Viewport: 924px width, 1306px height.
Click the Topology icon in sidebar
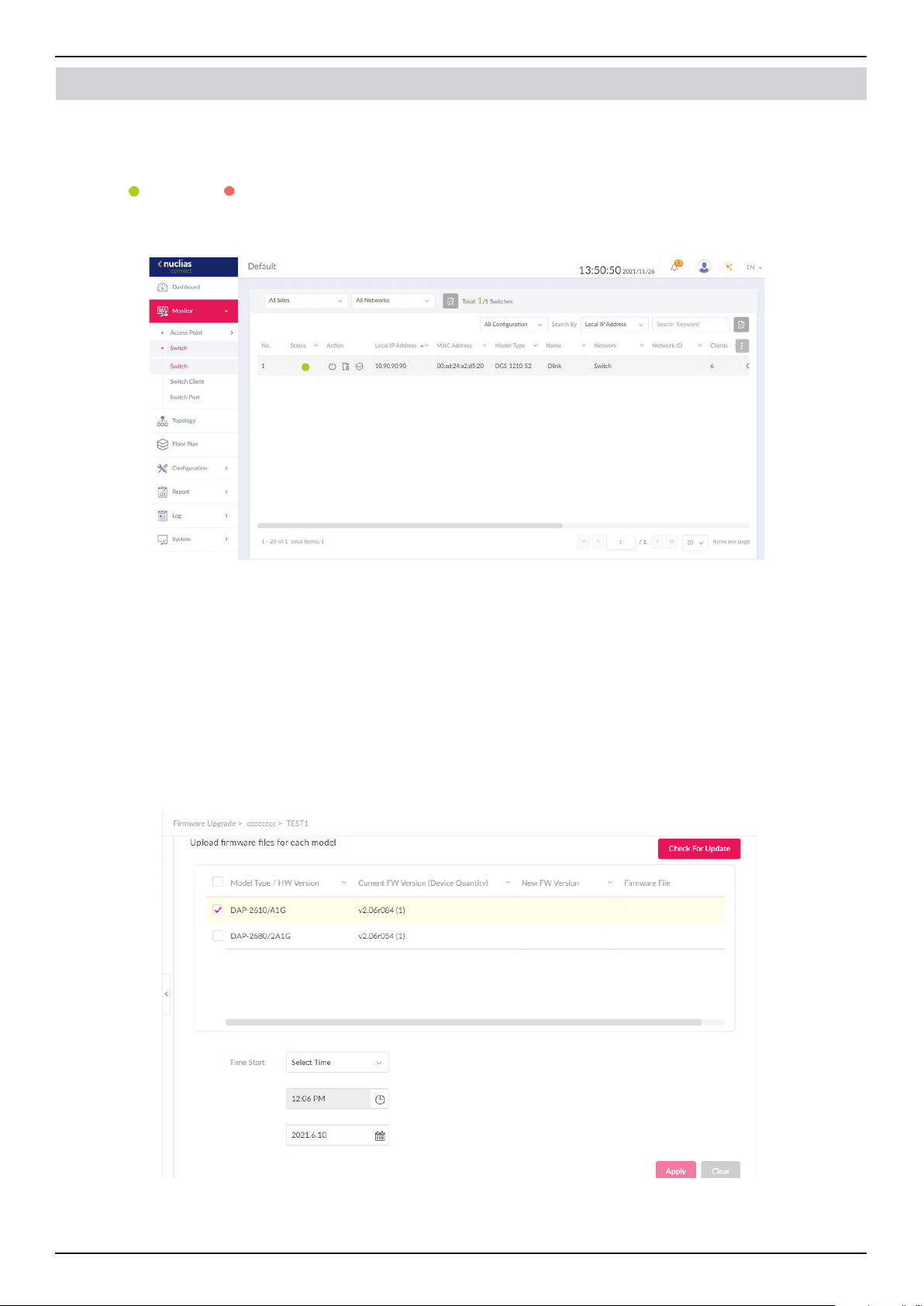coord(163,421)
